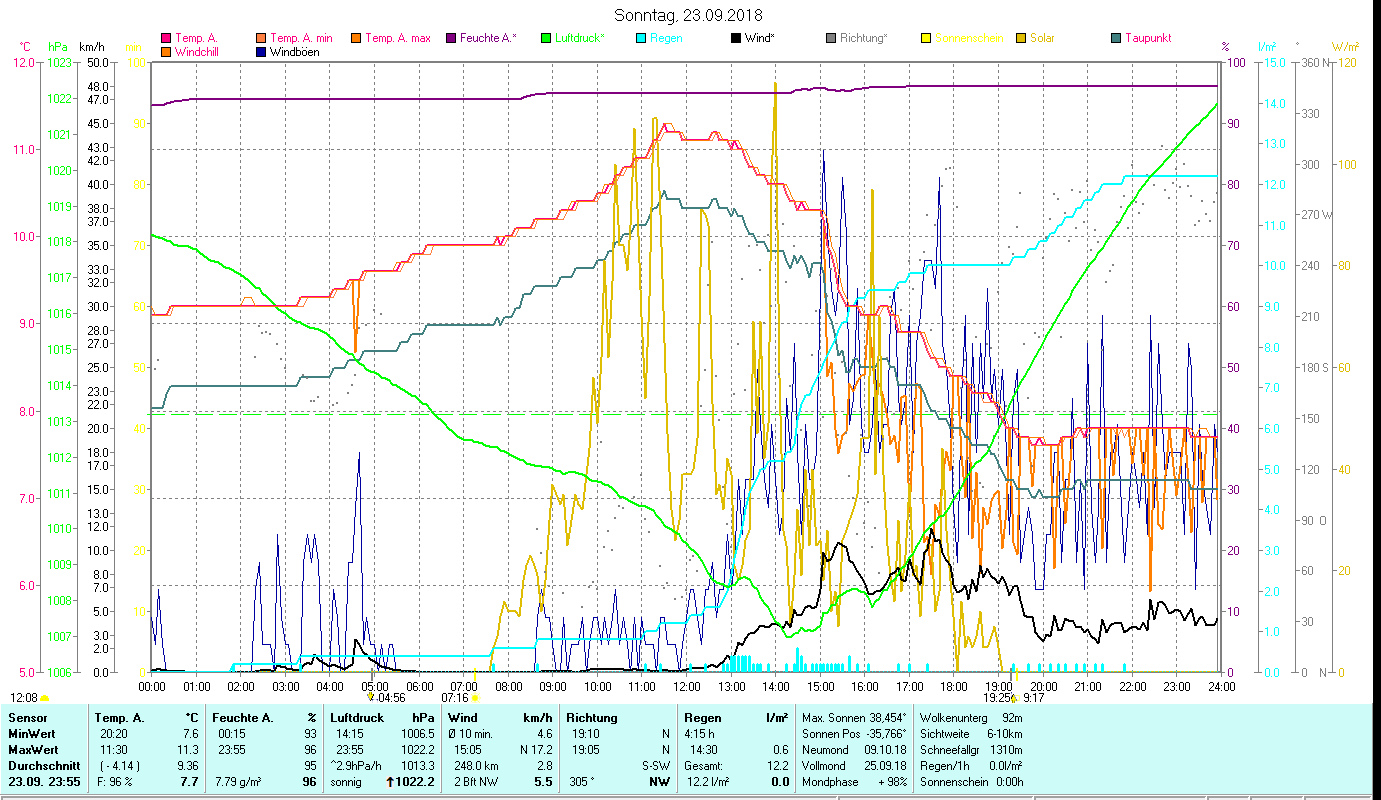Click the purple Feuchte A.* legend swatch
The width and height of the screenshot is (1381, 800).
(x=450, y=38)
